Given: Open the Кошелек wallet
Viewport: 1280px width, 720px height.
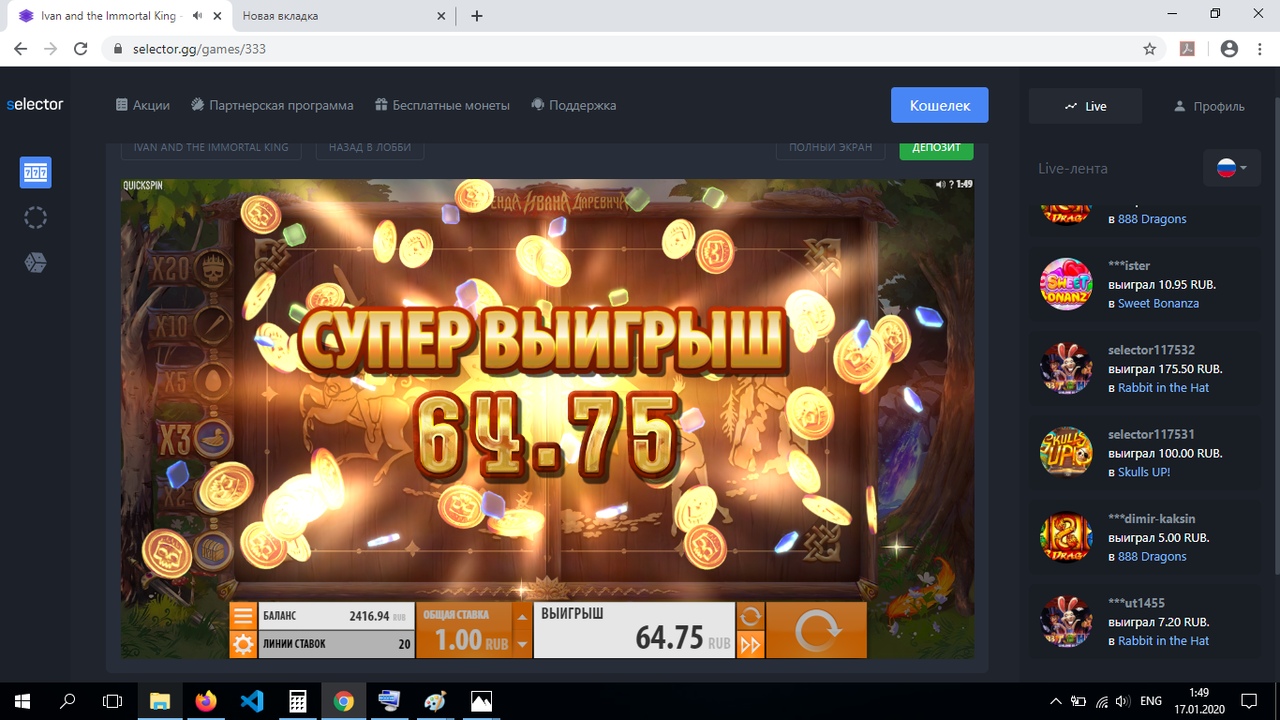Looking at the screenshot, I should (940, 105).
